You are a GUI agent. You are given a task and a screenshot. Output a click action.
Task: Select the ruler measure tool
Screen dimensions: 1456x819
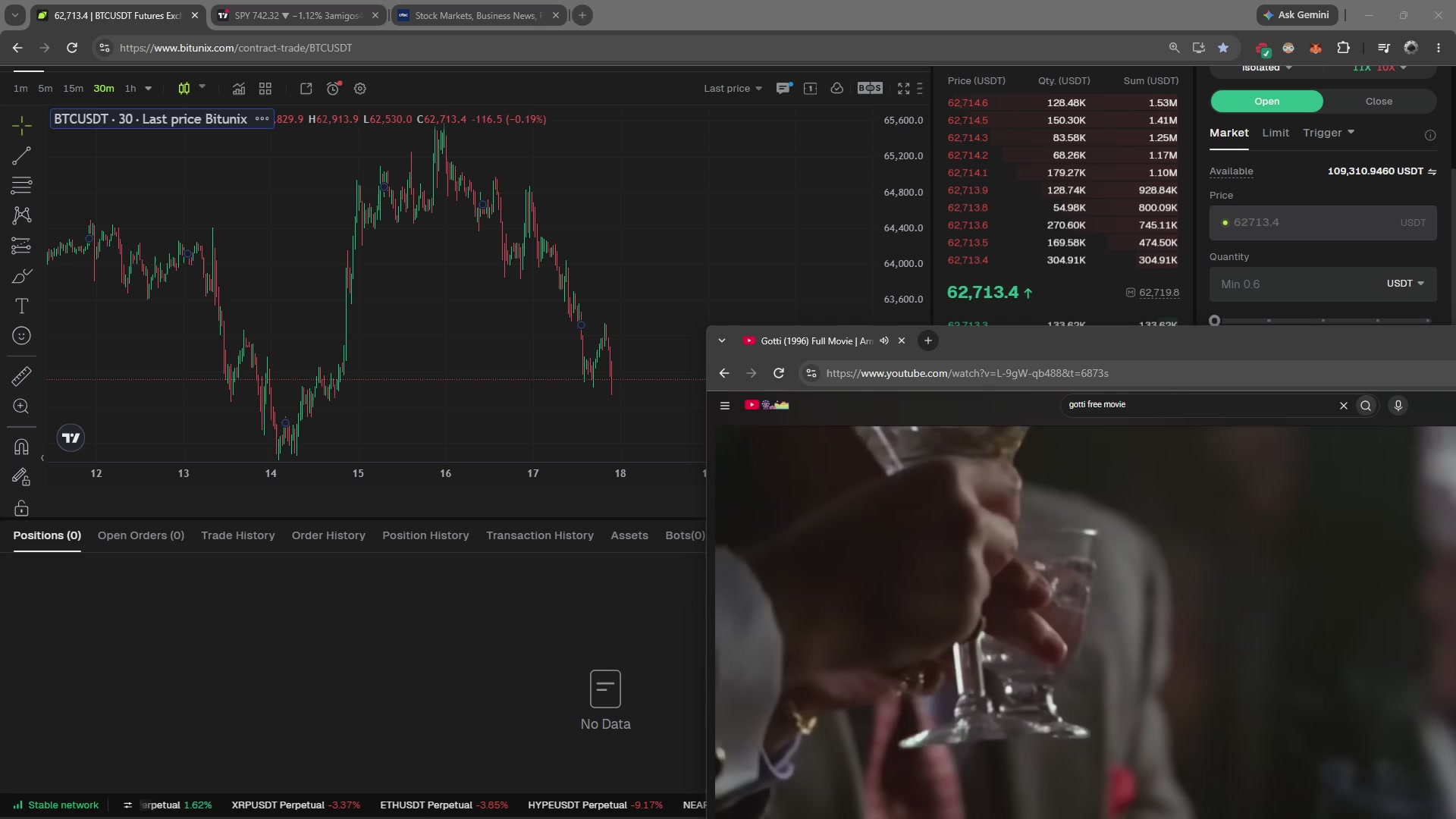coord(21,375)
